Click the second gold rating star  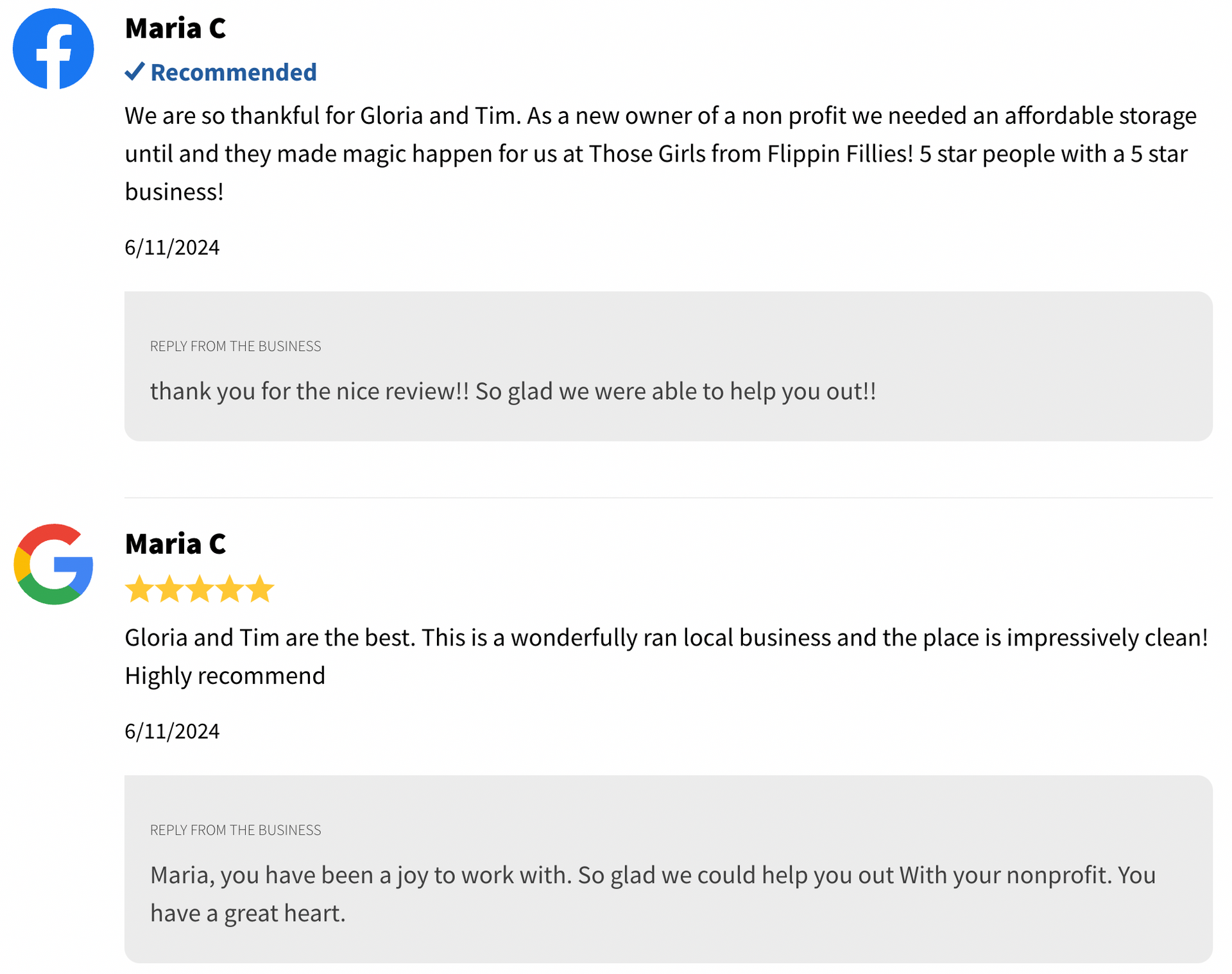(x=169, y=589)
